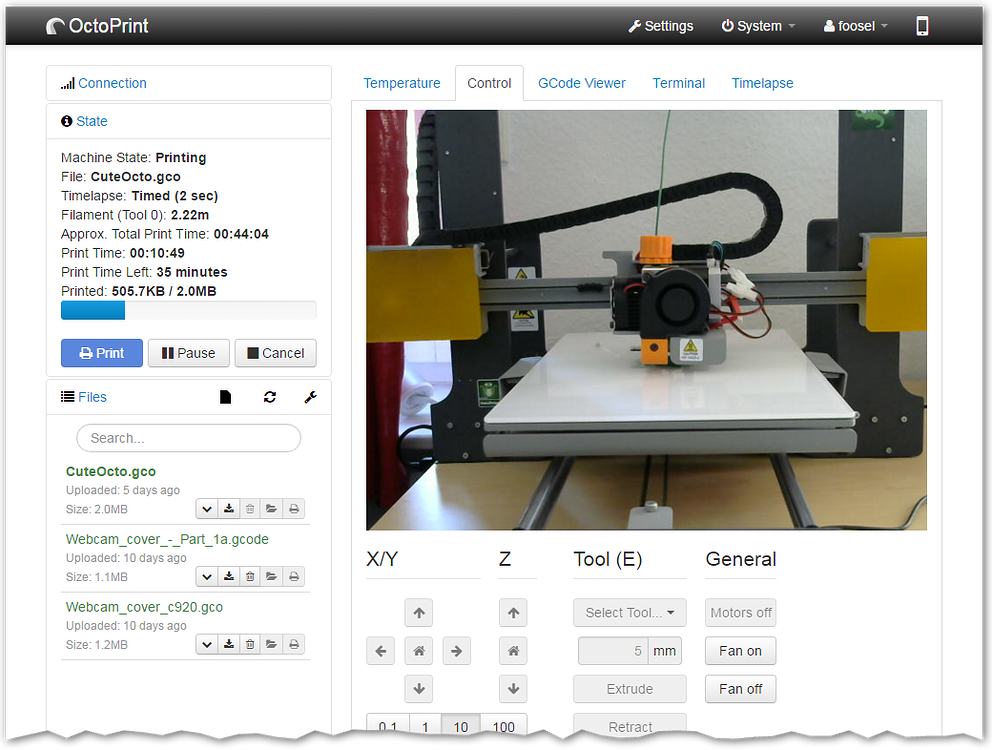Toggle hiding printed files via document icon
Viewport: 992px width, 750px height.
click(x=225, y=397)
